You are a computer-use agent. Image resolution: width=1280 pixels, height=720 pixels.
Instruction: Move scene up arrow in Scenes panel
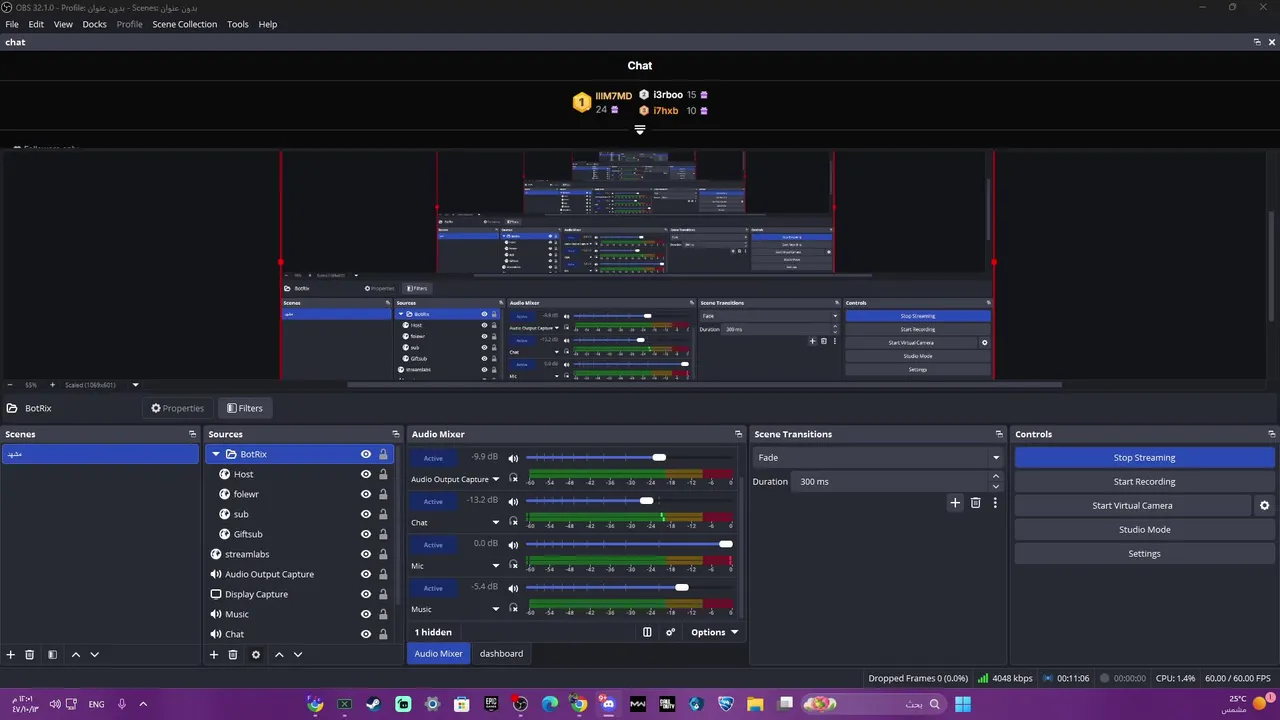coord(76,654)
